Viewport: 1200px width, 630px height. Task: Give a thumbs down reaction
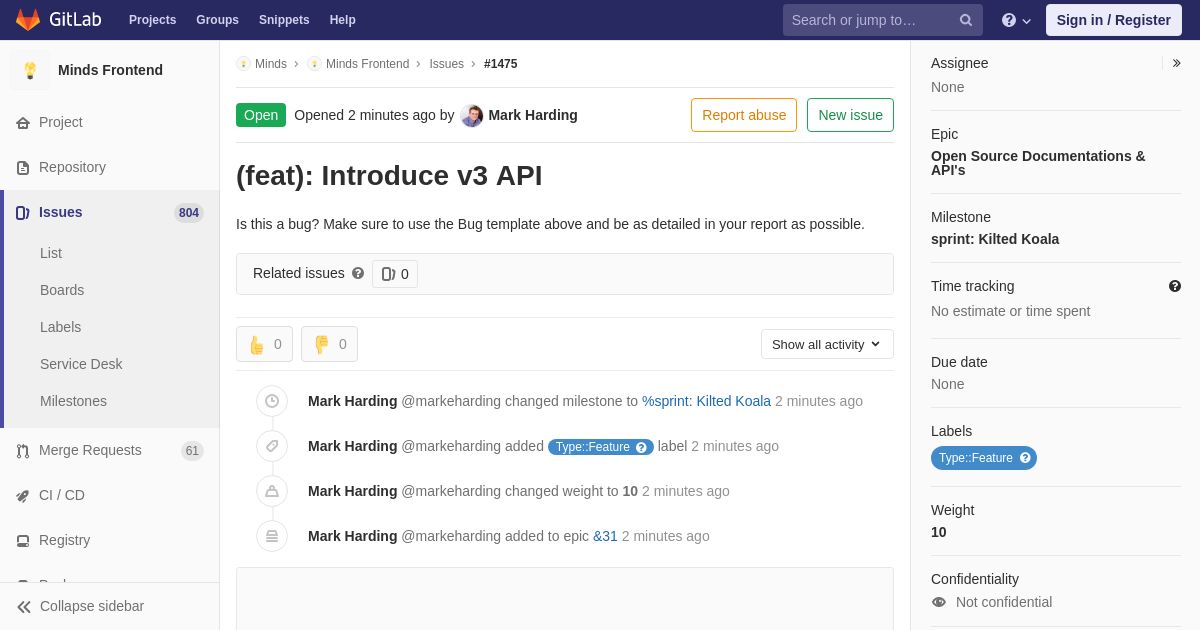point(329,344)
